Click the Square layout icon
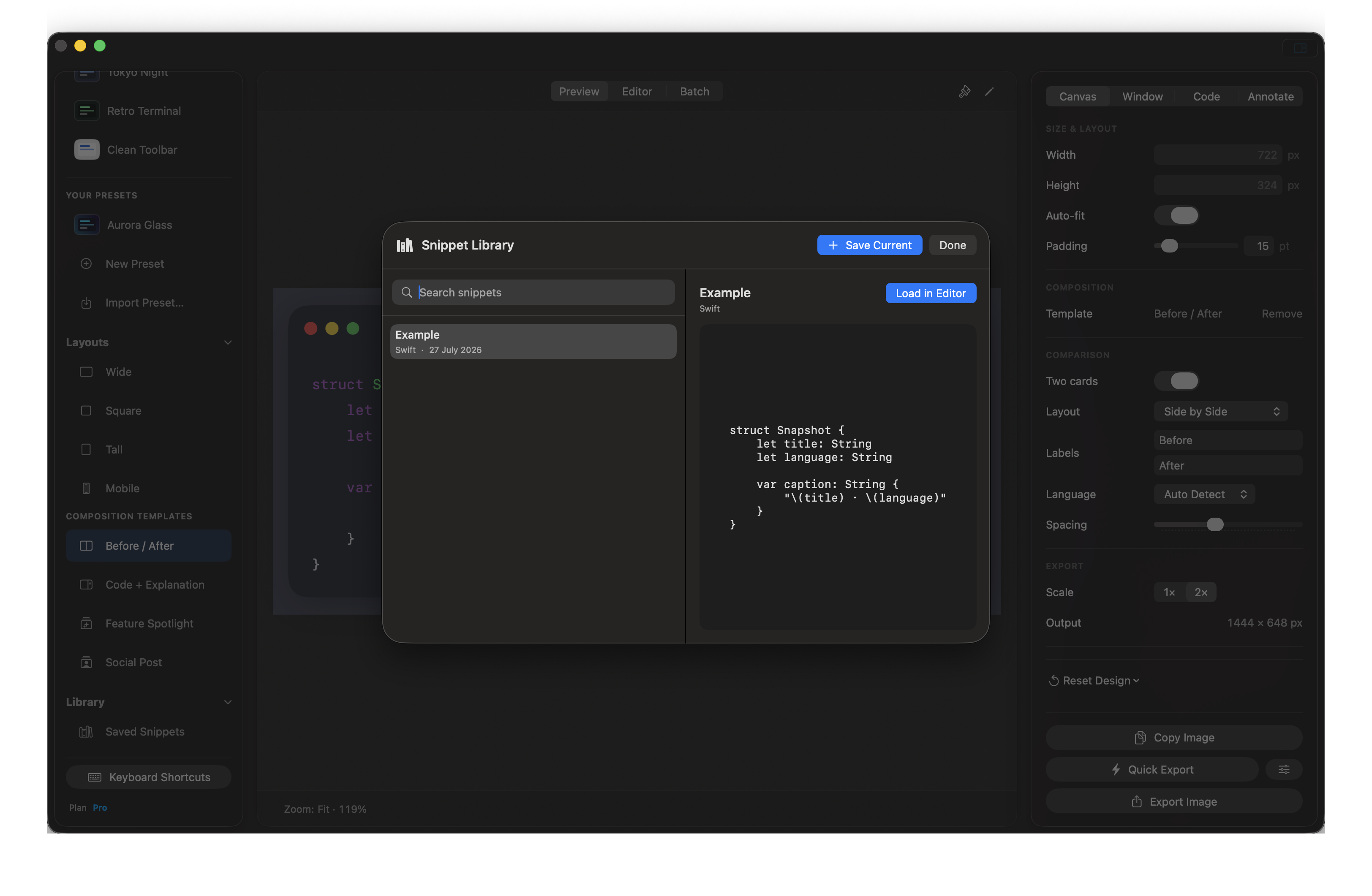 coord(86,411)
